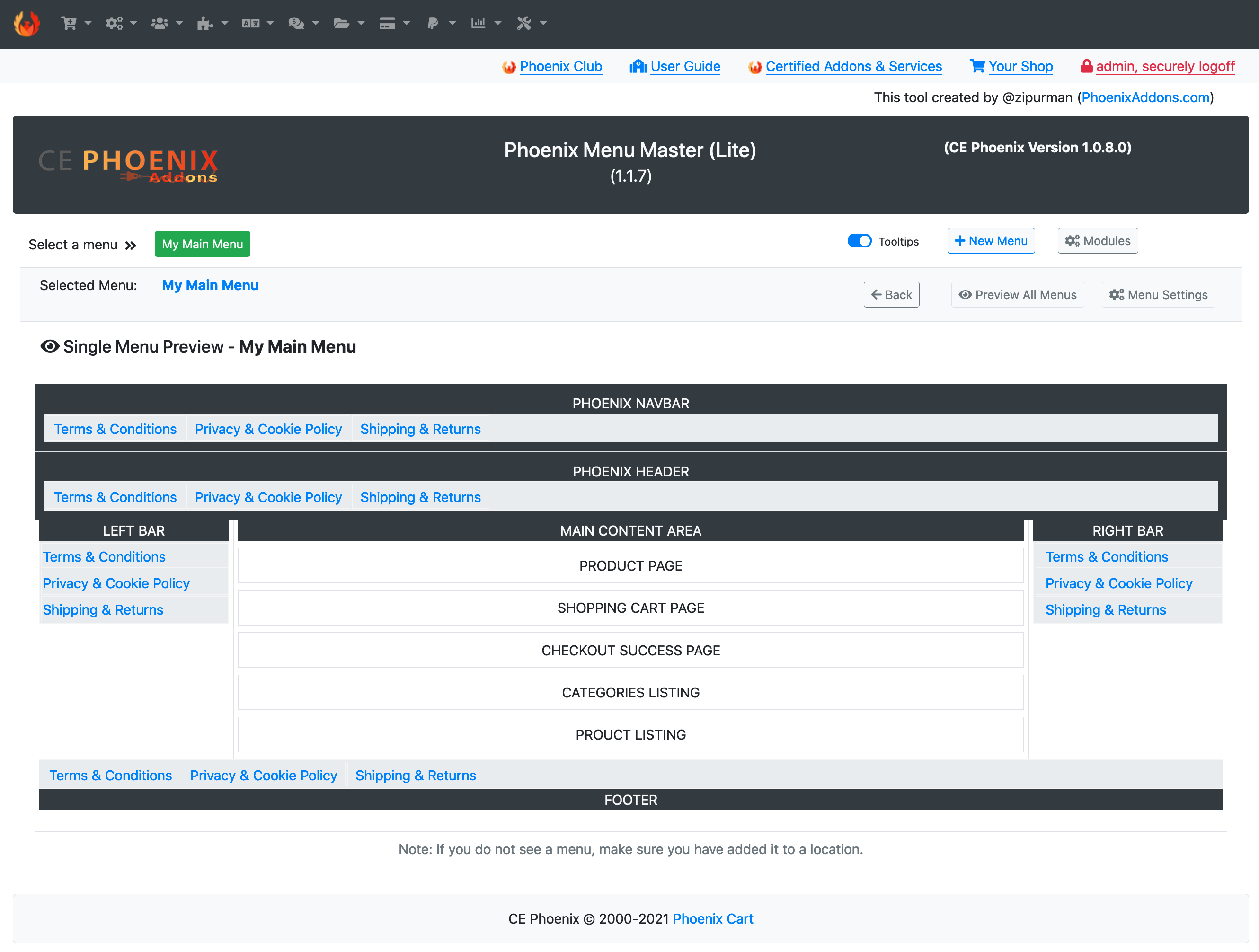Open Certified Addons & Services link

tap(854, 67)
